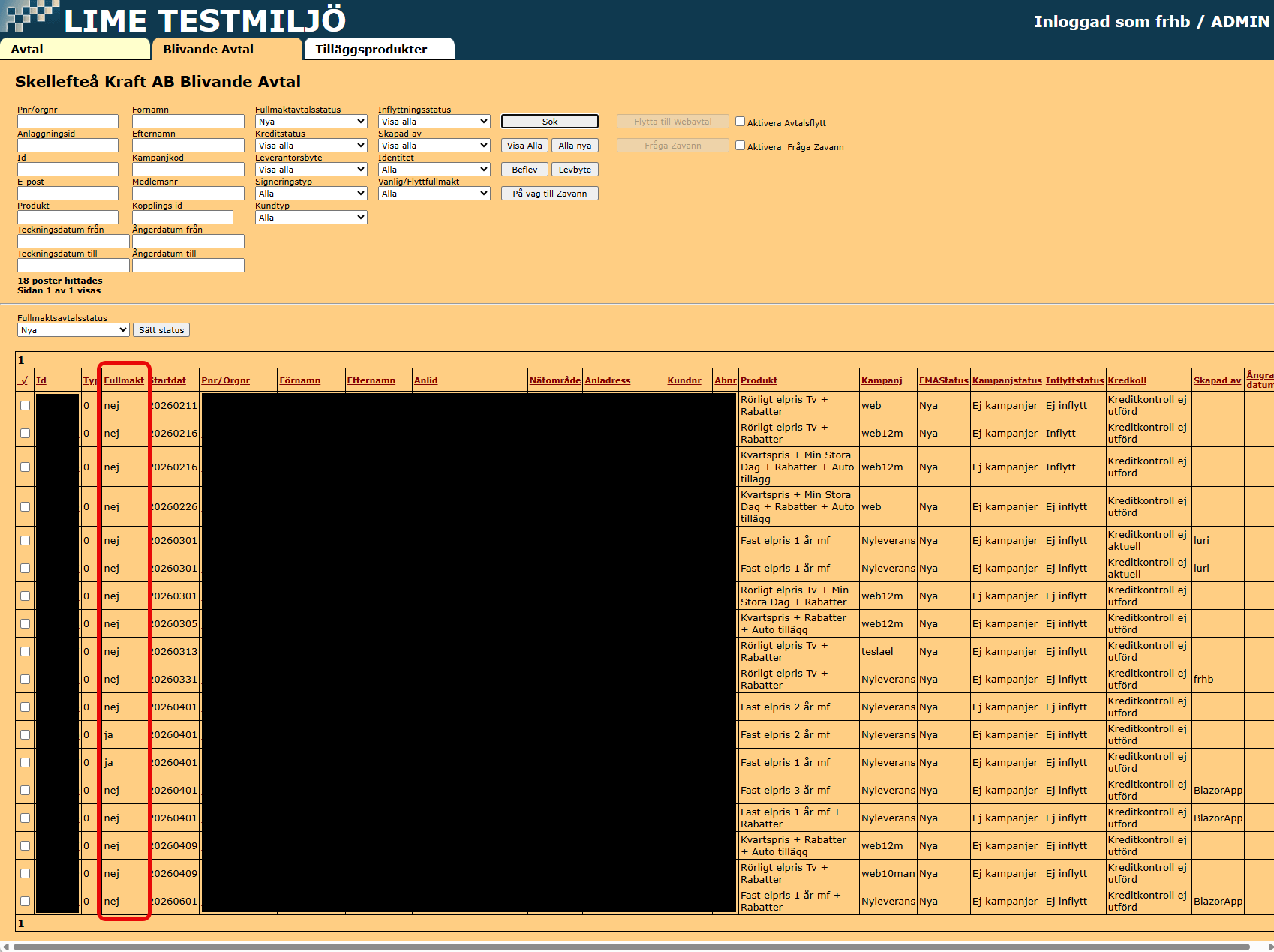Select the first row checkbox in table
The height and width of the screenshot is (952, 1274).
(25, 406)
